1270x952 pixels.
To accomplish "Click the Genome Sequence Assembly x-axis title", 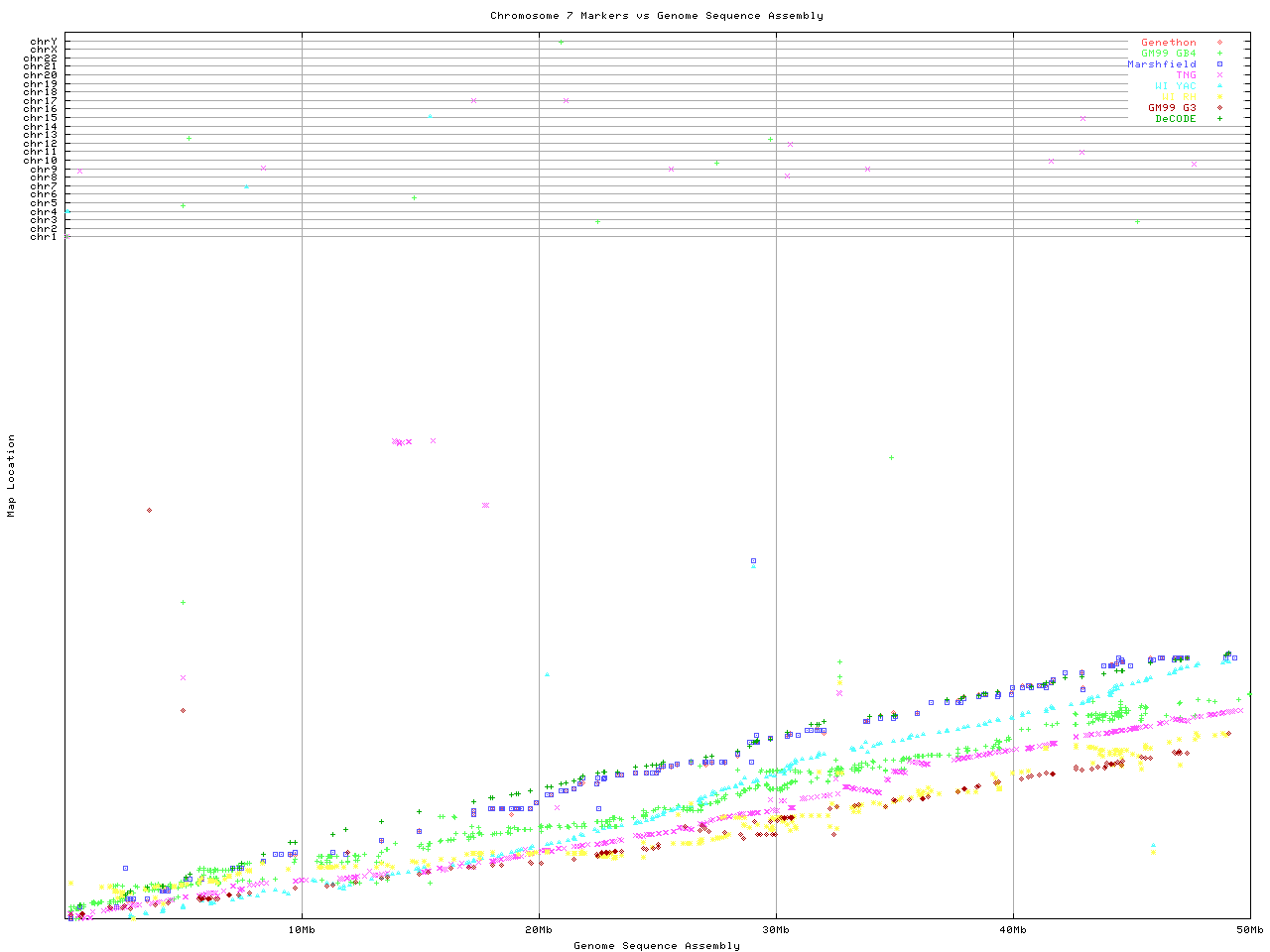I will coord(656,946).
